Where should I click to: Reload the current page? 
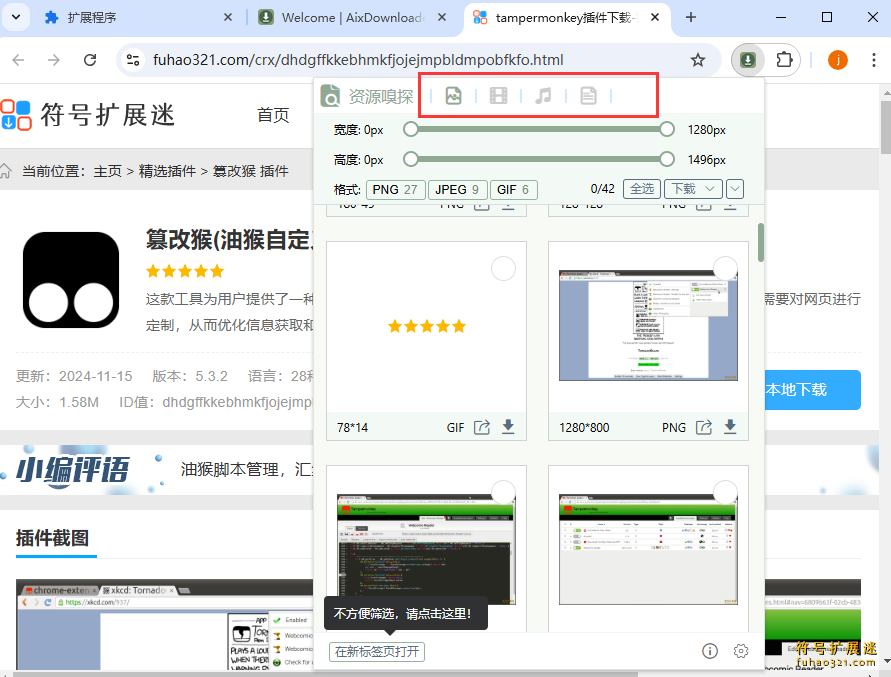pos(90,60)
